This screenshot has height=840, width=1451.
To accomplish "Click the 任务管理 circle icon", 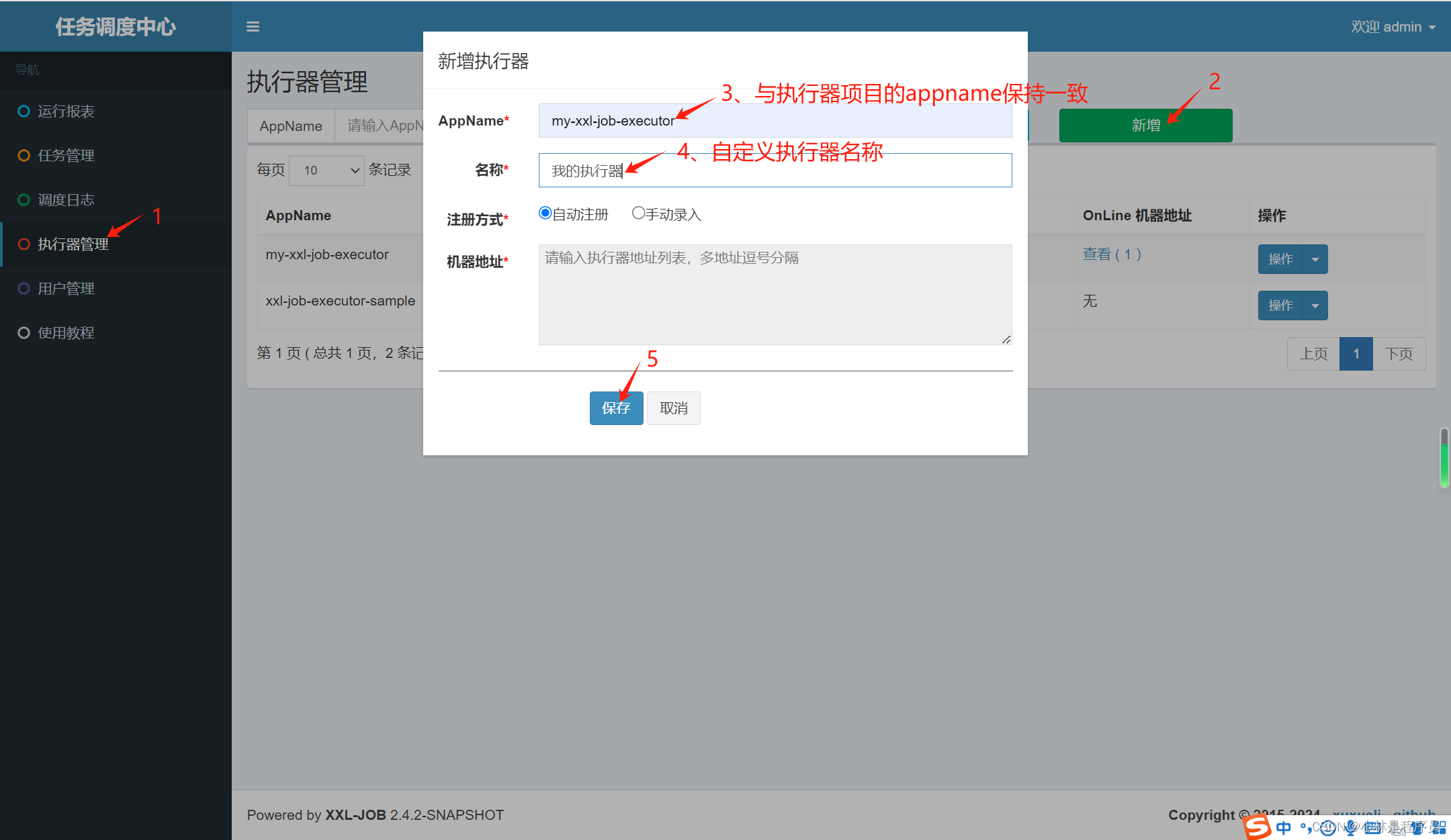I will point(24,156).
